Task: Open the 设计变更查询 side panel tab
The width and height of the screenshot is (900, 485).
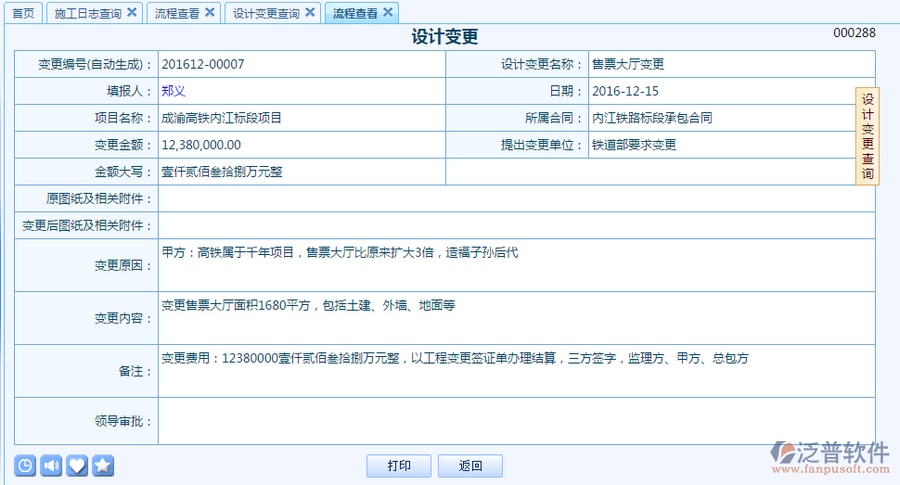Action: coord(867,136)
